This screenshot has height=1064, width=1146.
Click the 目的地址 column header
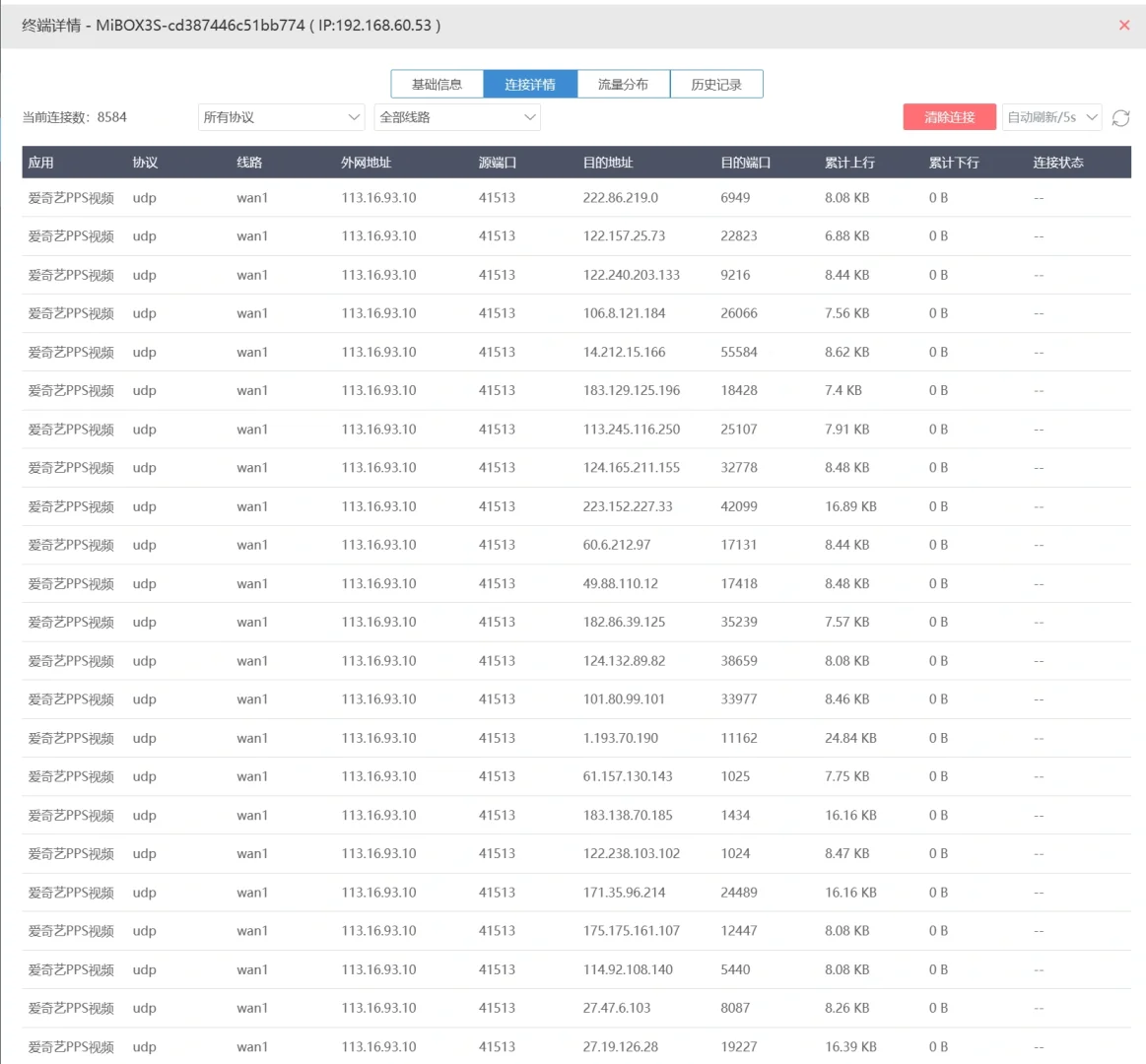pyautogui.click(x=608, y=163)
